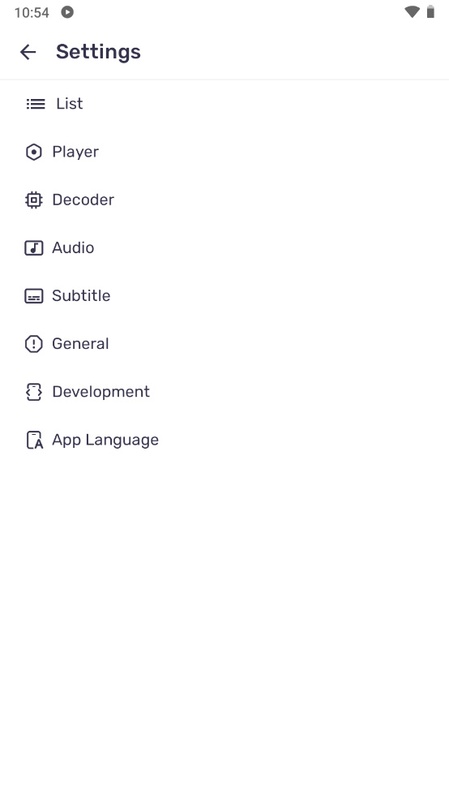Image resolution: width=449 pixels, height=800 pixels.
Task: Tap the back arrow icon
Action: 28,52
